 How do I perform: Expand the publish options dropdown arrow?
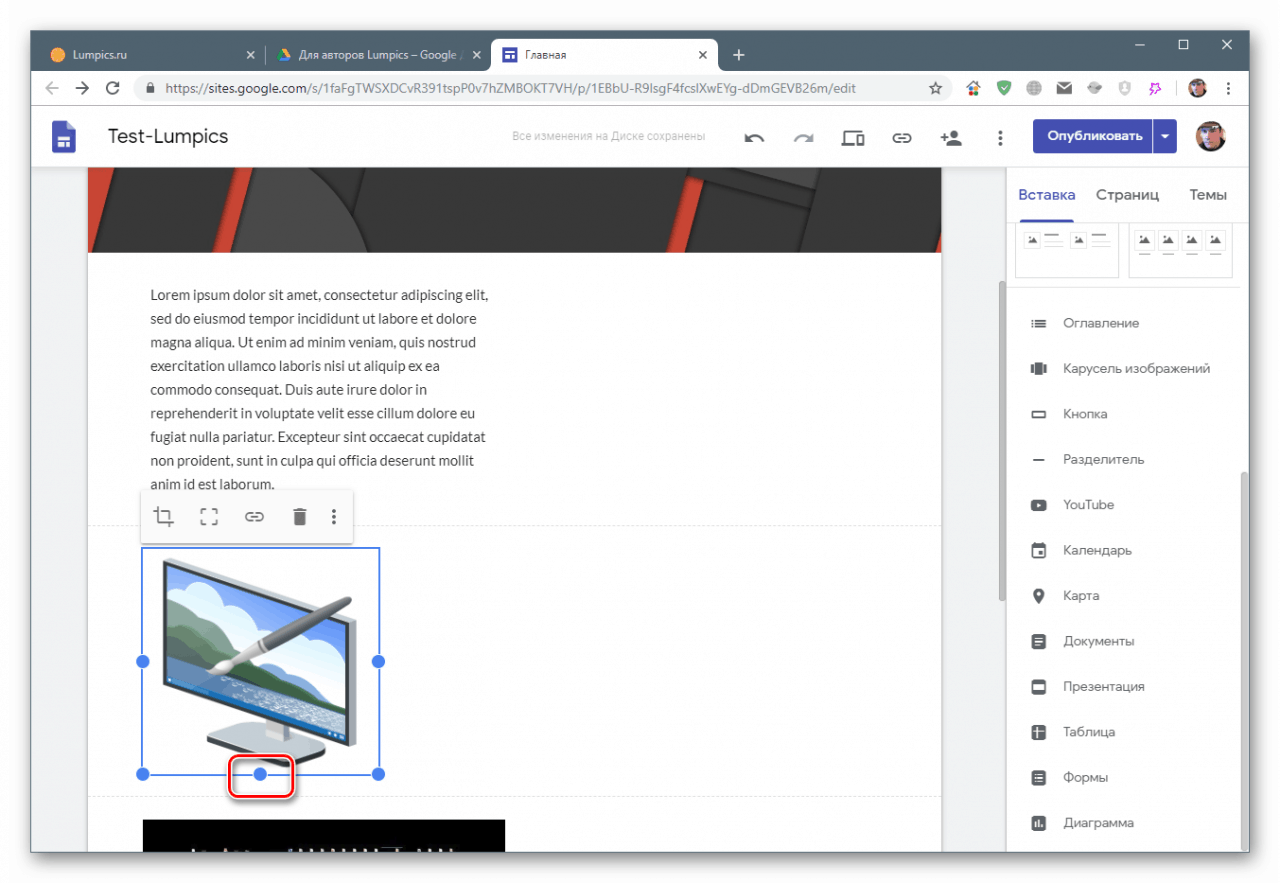point(1165,137)
